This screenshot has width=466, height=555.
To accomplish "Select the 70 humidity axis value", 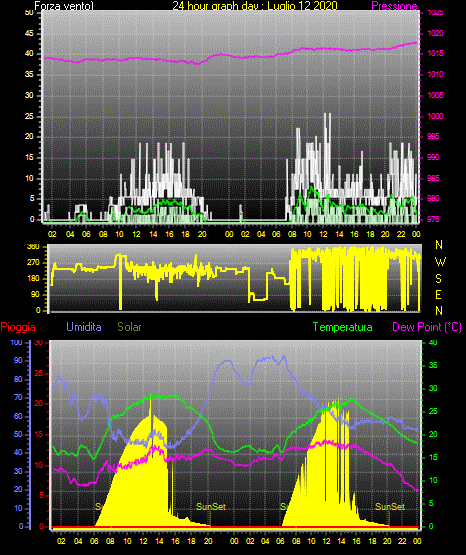I will click(x=18, y=397).
